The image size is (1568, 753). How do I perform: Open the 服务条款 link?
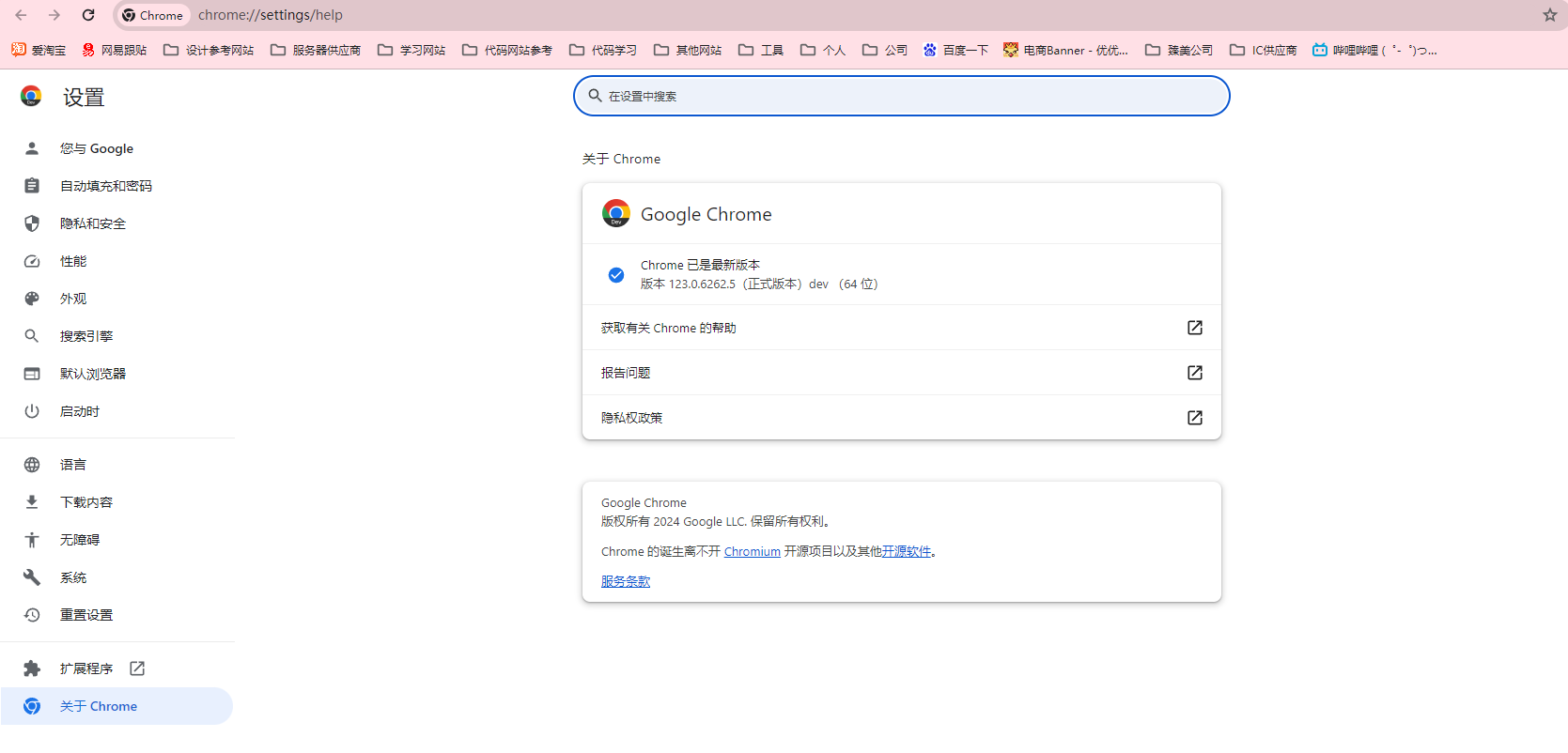coord(626,582)
